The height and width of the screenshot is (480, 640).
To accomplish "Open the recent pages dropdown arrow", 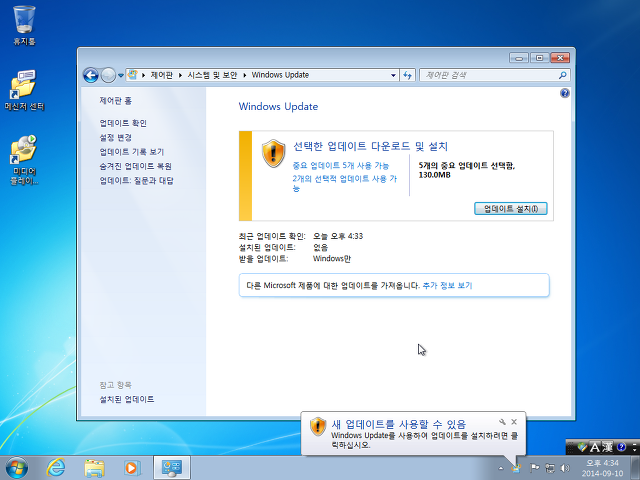I will [x=120, y=76].
